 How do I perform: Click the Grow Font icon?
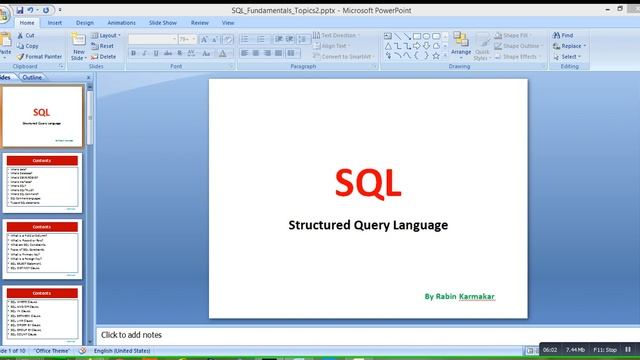click(x=204, y=39)
